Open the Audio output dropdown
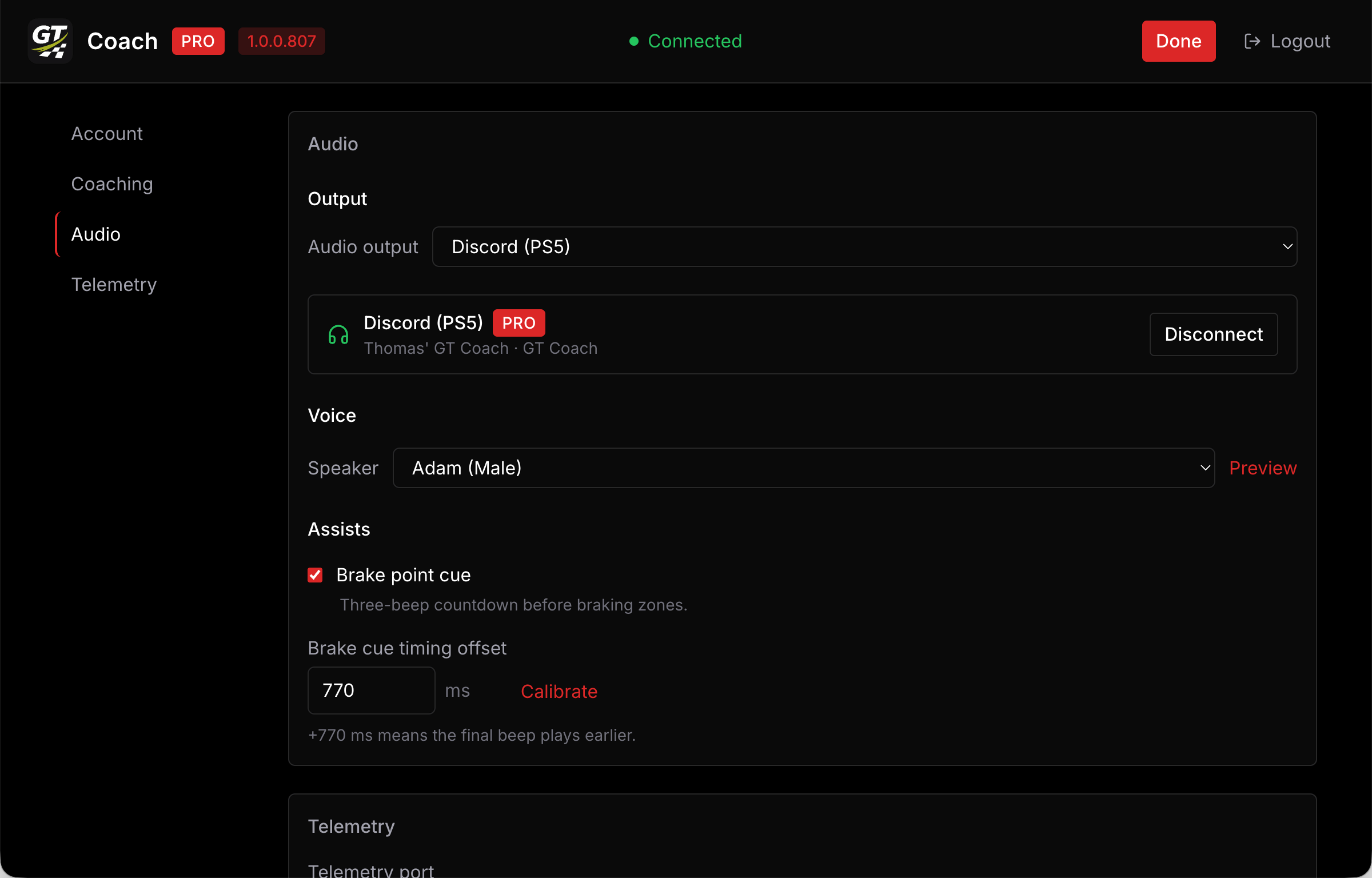 pos(864,246)
